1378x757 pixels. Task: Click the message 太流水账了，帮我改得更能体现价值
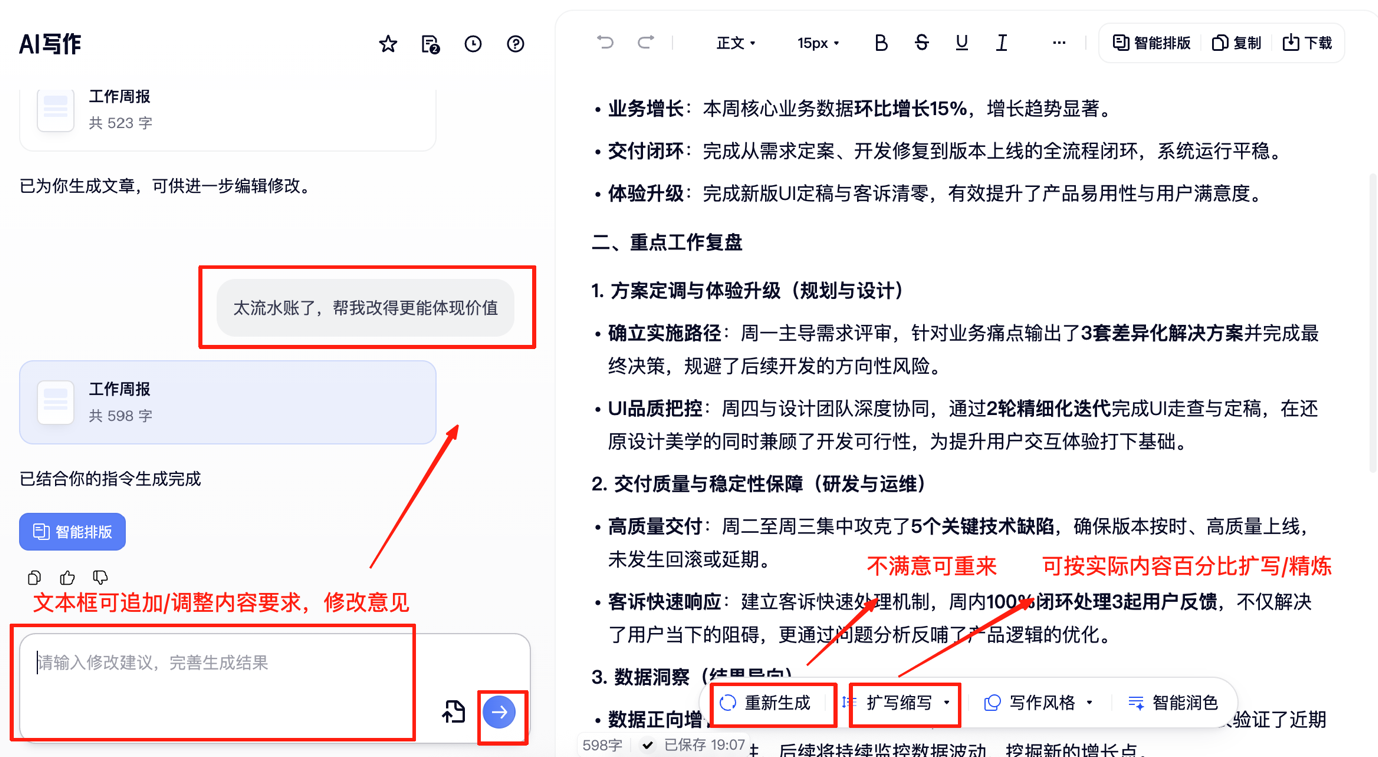[365, 308]
